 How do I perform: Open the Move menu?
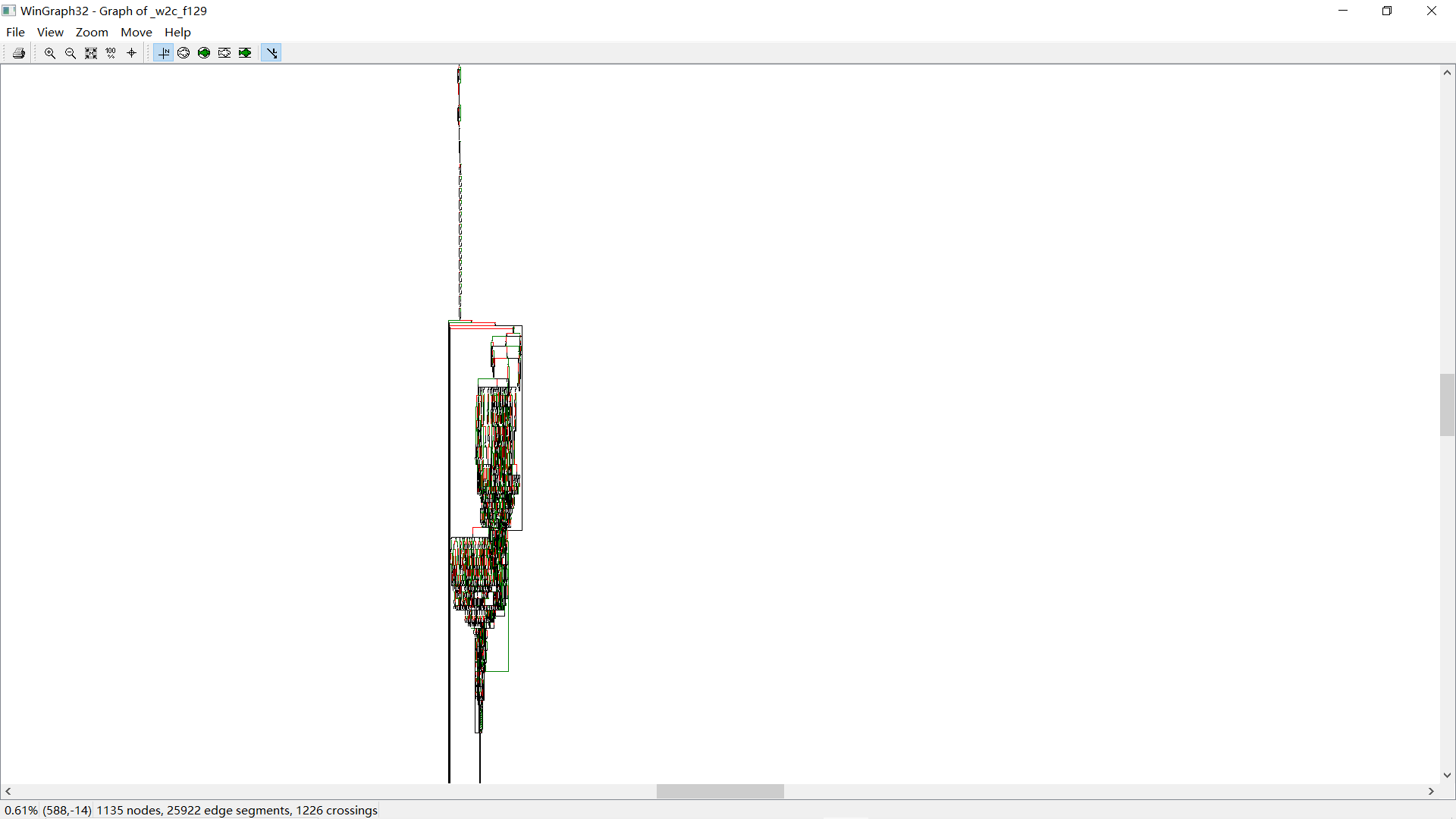[136, 32]
